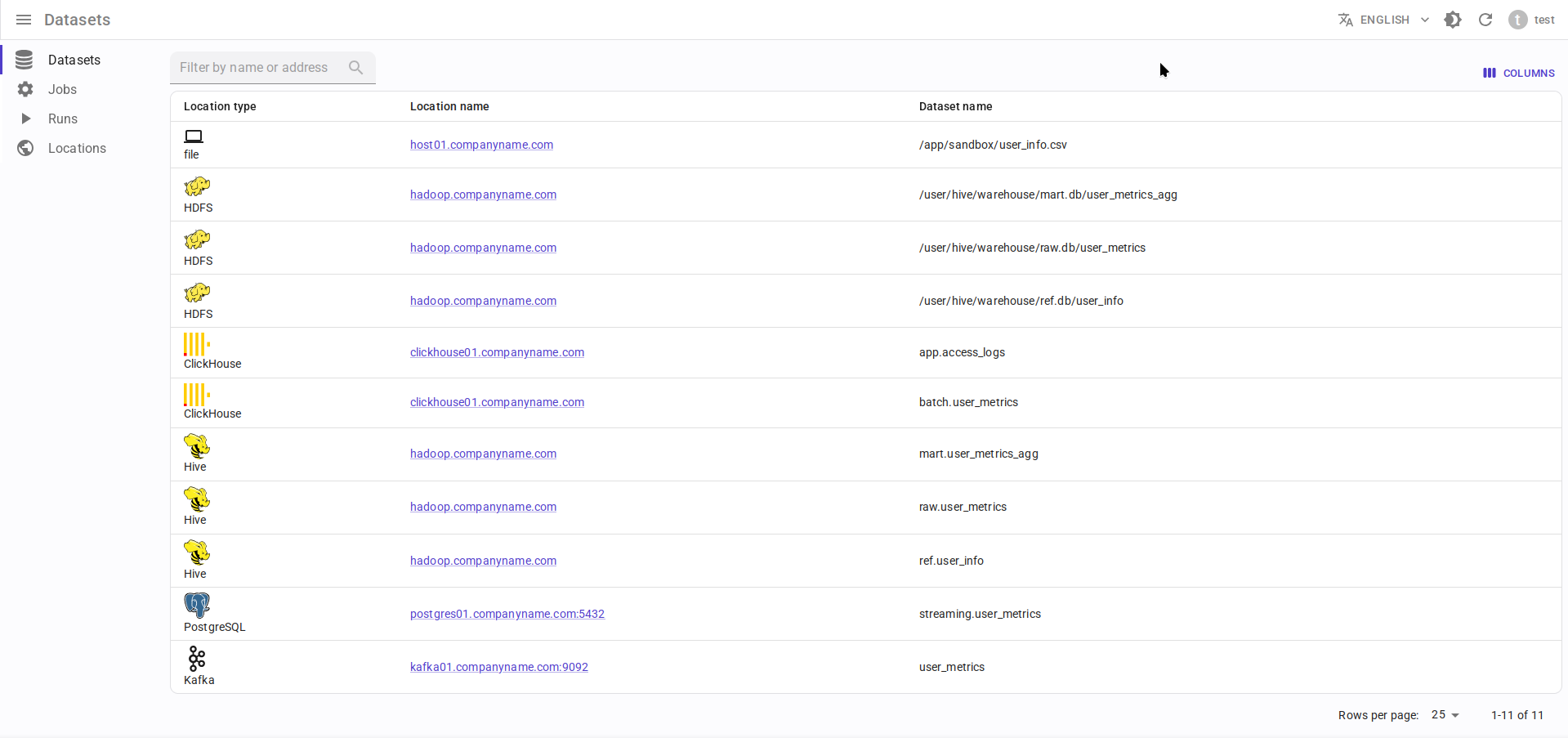Open the test user avatar menu
The height and width of the screenshot is (738, 1568).
1531,20
